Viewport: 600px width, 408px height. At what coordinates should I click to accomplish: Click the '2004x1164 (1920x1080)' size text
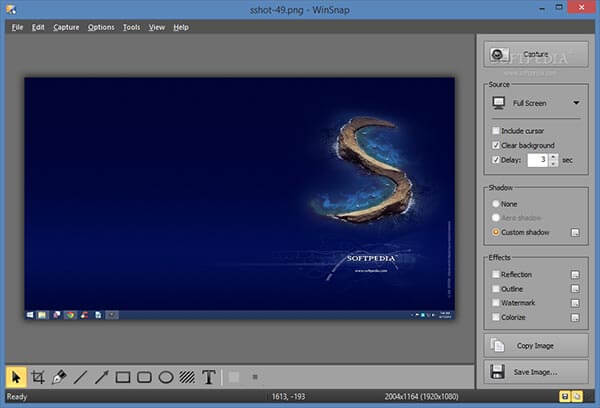pyautogui.click(x=421, y=397)
